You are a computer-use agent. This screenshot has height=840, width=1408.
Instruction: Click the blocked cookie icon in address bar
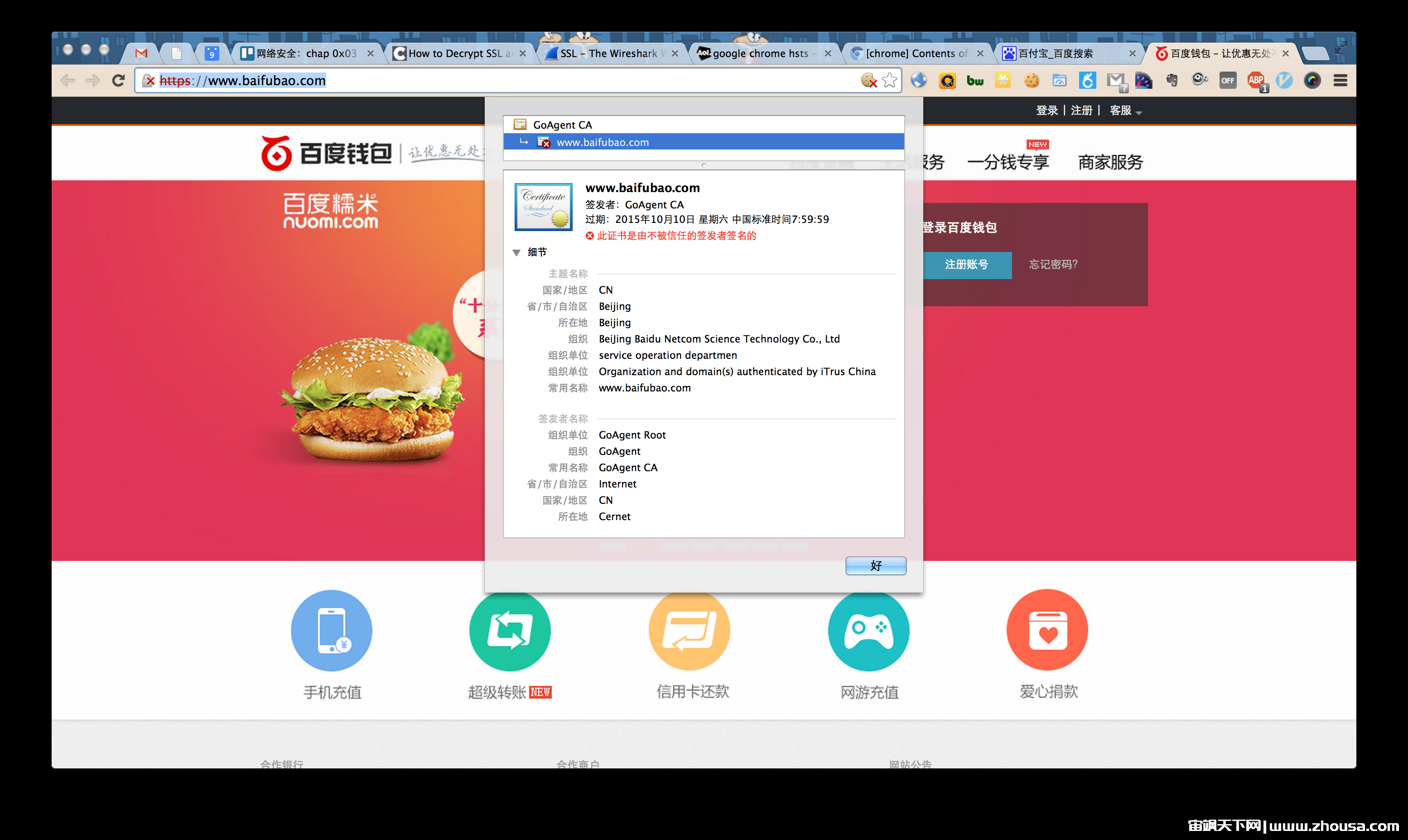pyautogui.click(x=869, y=80)
